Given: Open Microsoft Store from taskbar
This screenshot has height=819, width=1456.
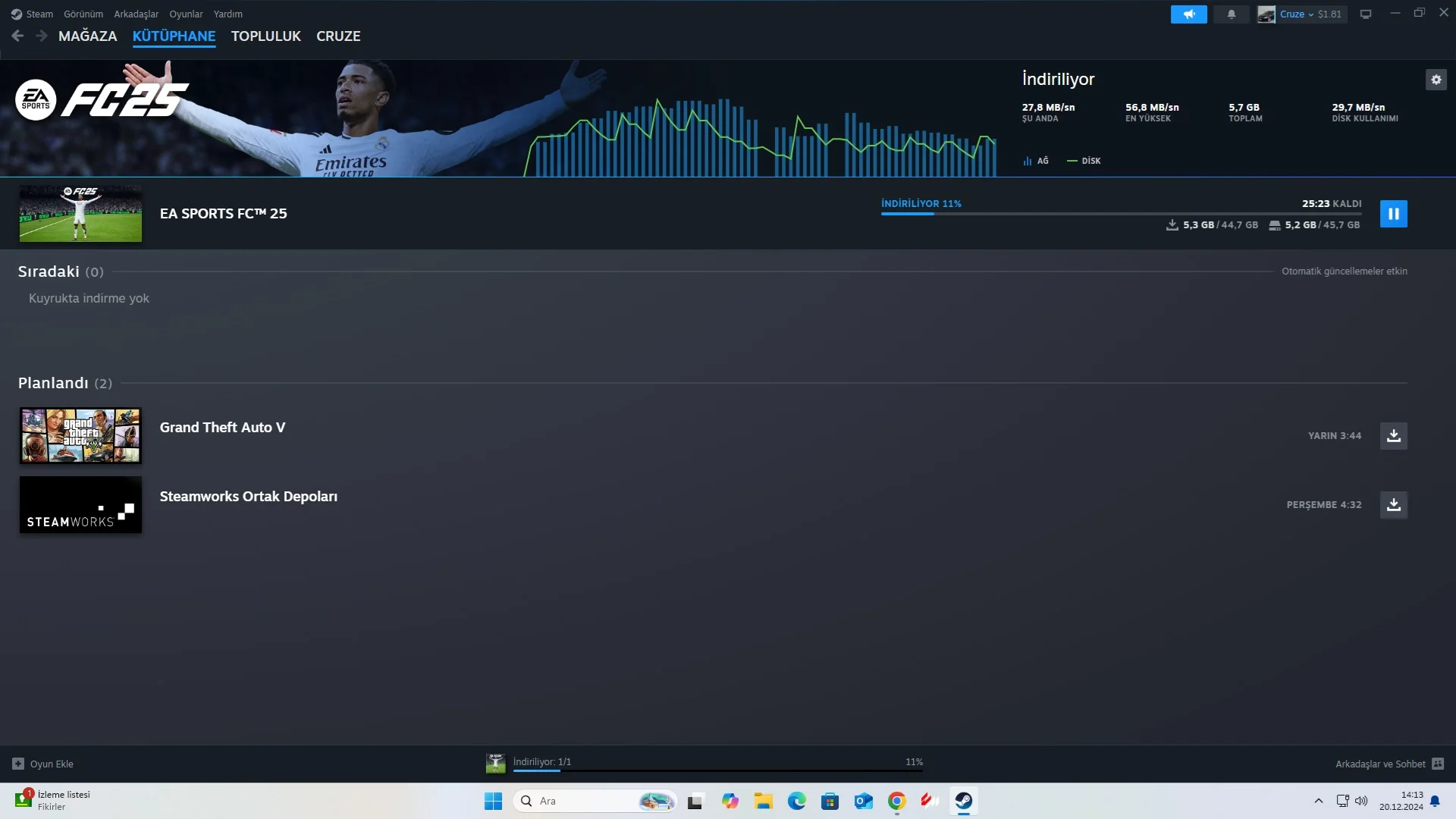Looking at the screenshot, I should click(x=830, y=801).
